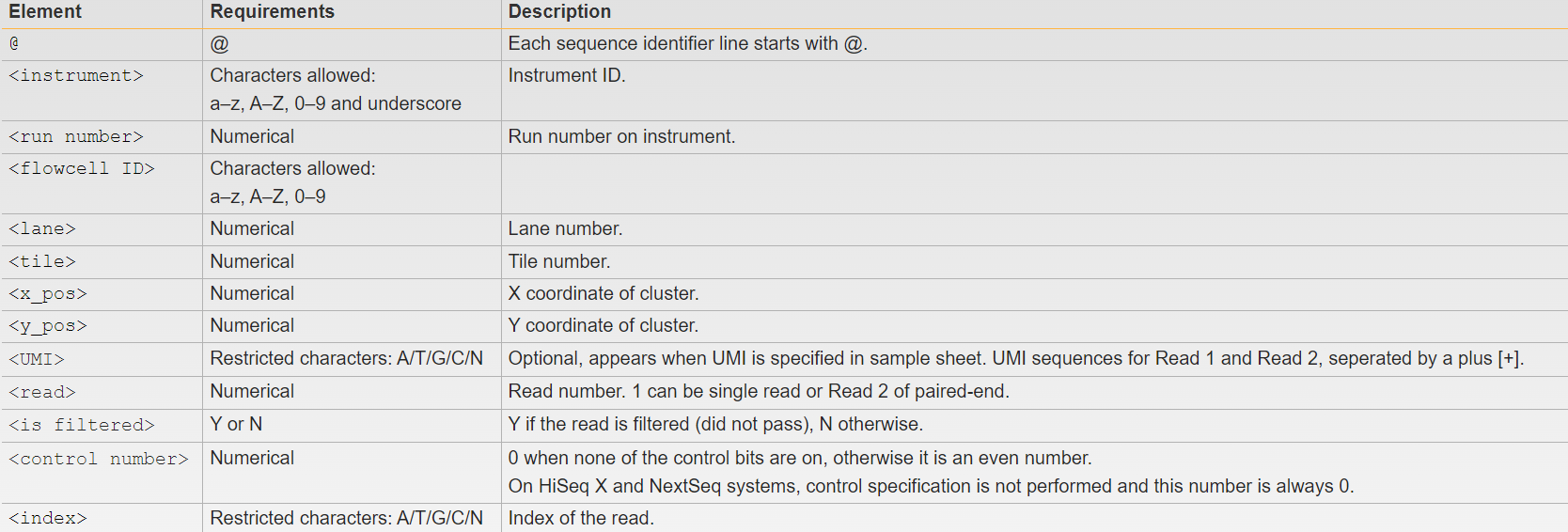Click the <run number> element cell
The width and height of the screenshot is (1568, 532).
point(76,137)
